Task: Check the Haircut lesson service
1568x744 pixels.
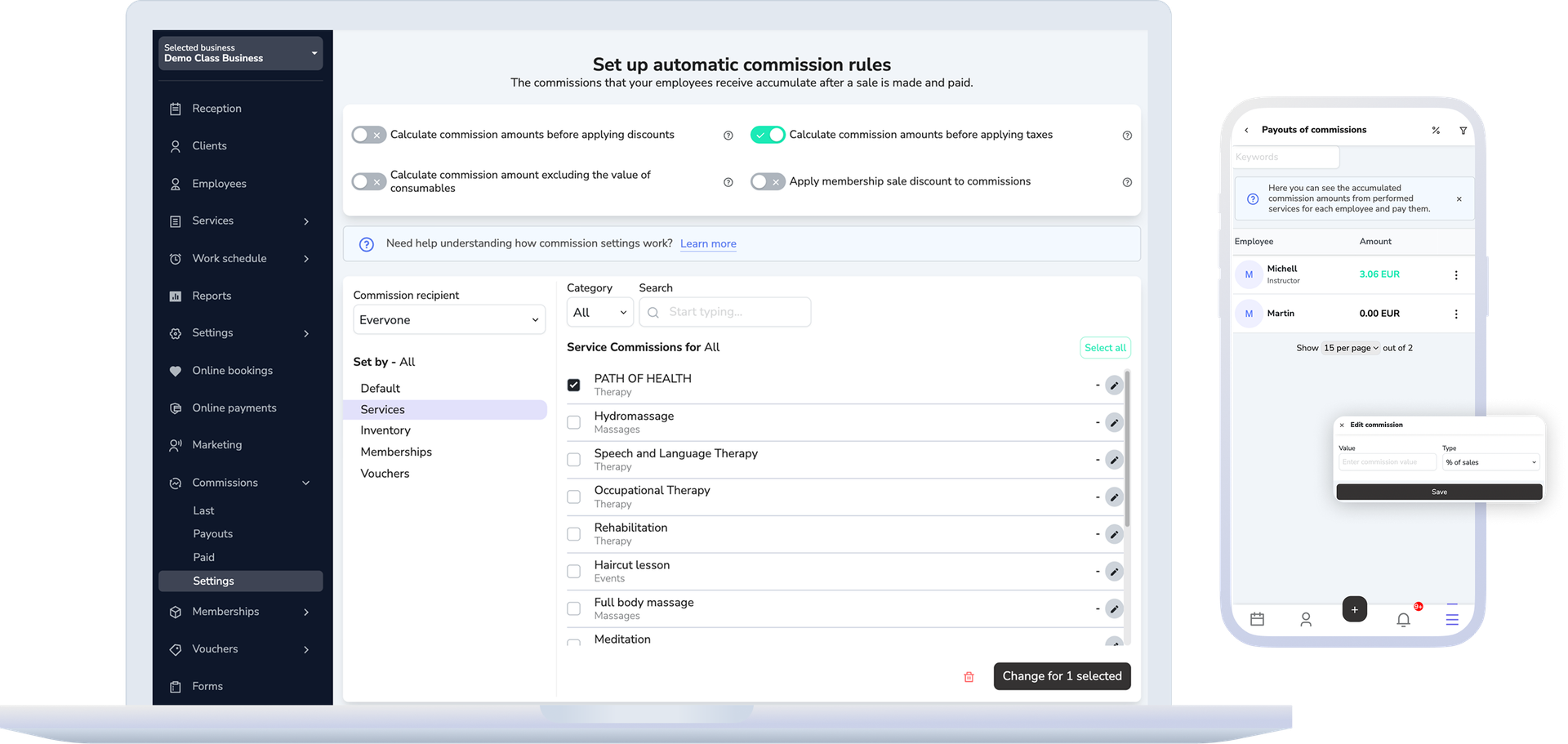Action: (x=574, y=572)
